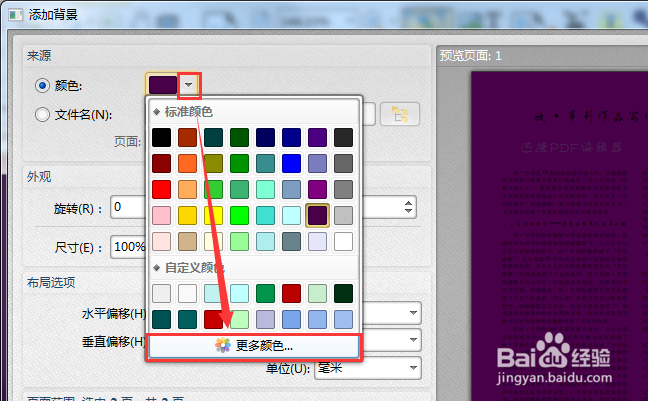The height and width of the screenshot is (401, 648).
Task: Click the 尺寸(E) input field showing 100%
Action: pos(128,247)
